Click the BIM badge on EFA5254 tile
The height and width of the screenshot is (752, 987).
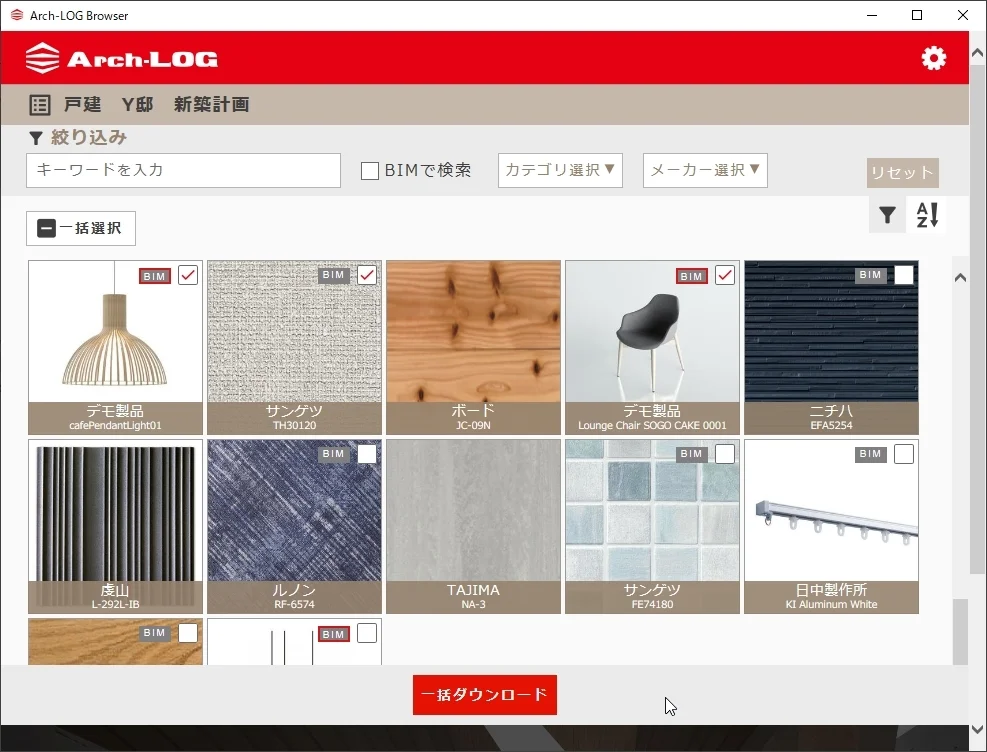tap(870, 275)
